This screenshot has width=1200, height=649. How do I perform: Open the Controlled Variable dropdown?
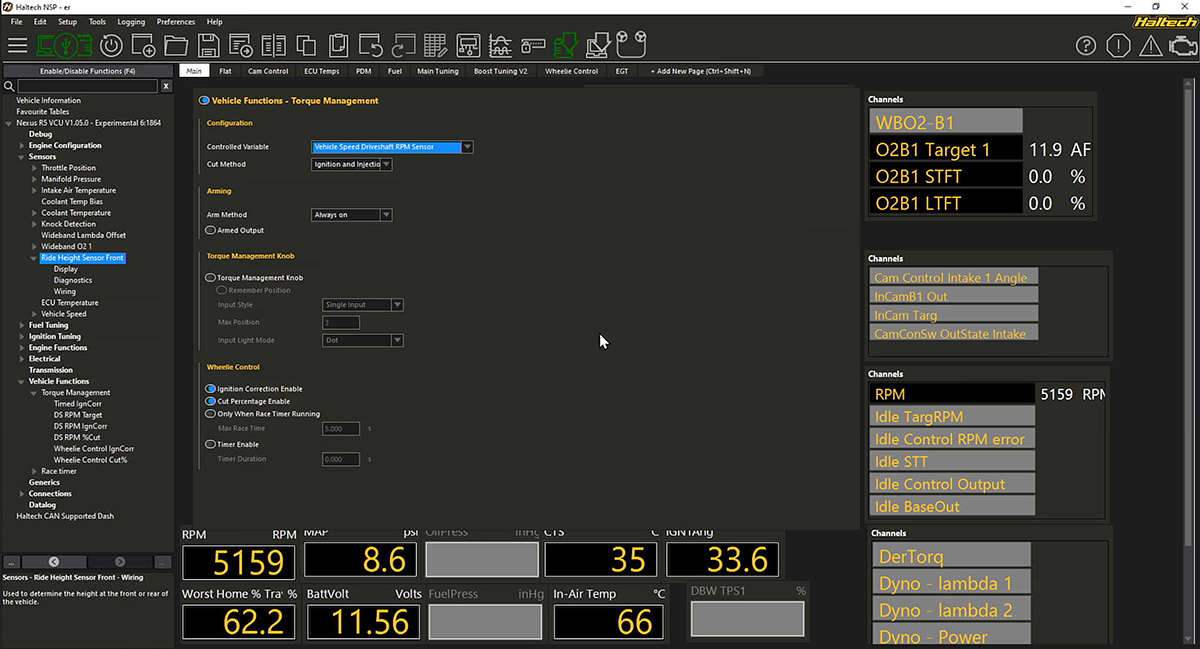392,147
